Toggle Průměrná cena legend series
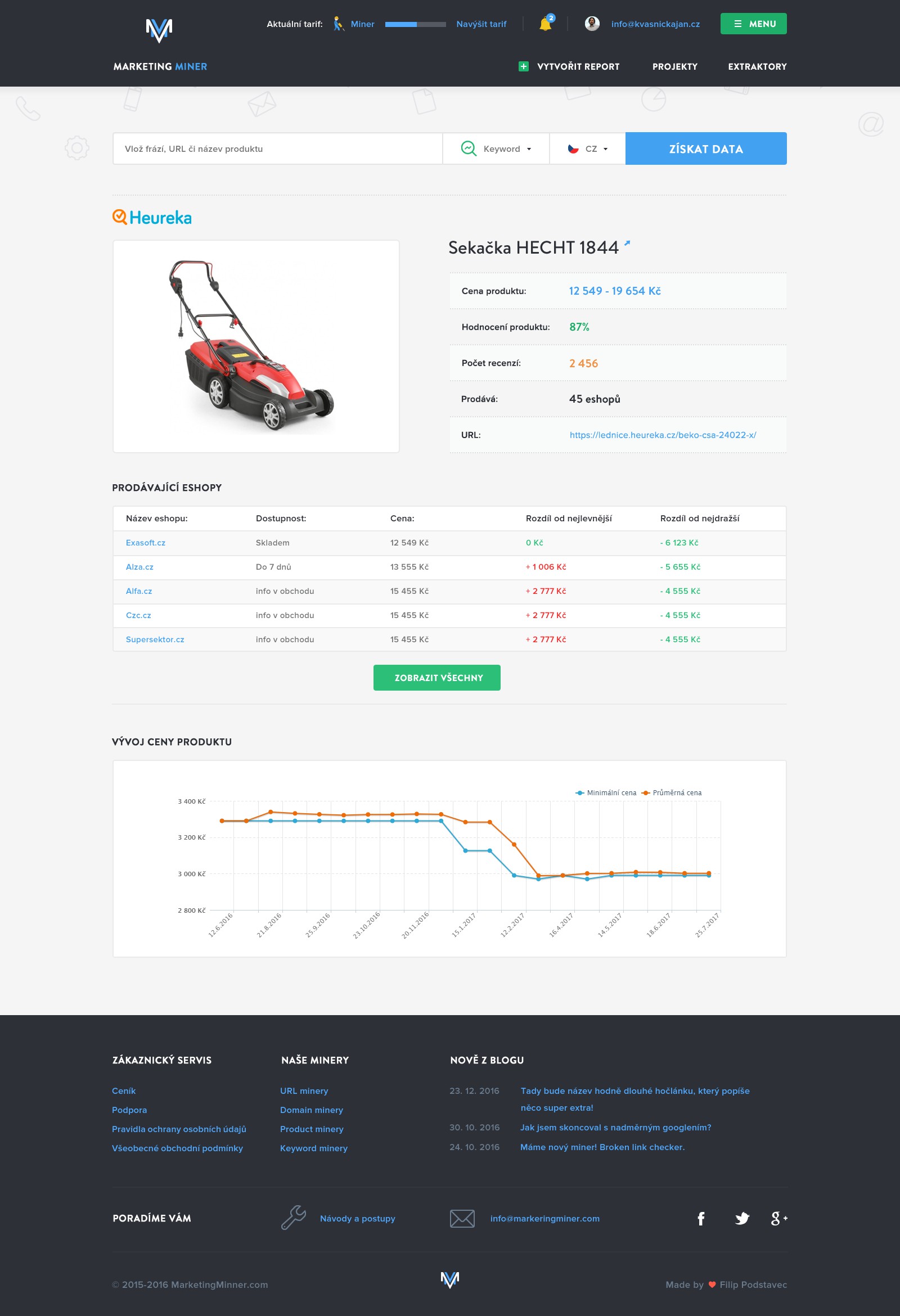 [671, 793]
